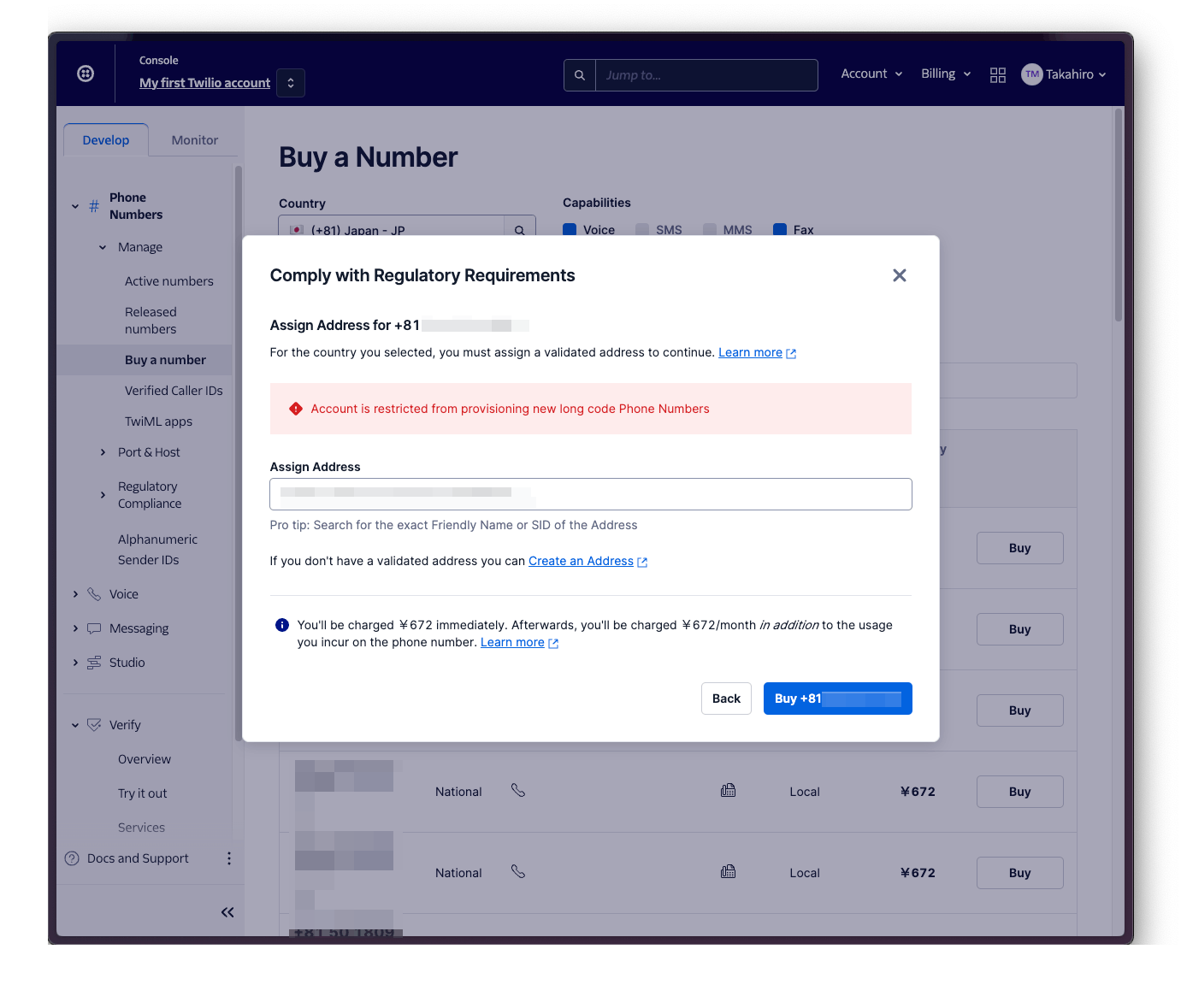The width and height of the screenshot is (1181, 1008).
Task: Click the Twilio logo icon in header
Action: pos(86,74)
